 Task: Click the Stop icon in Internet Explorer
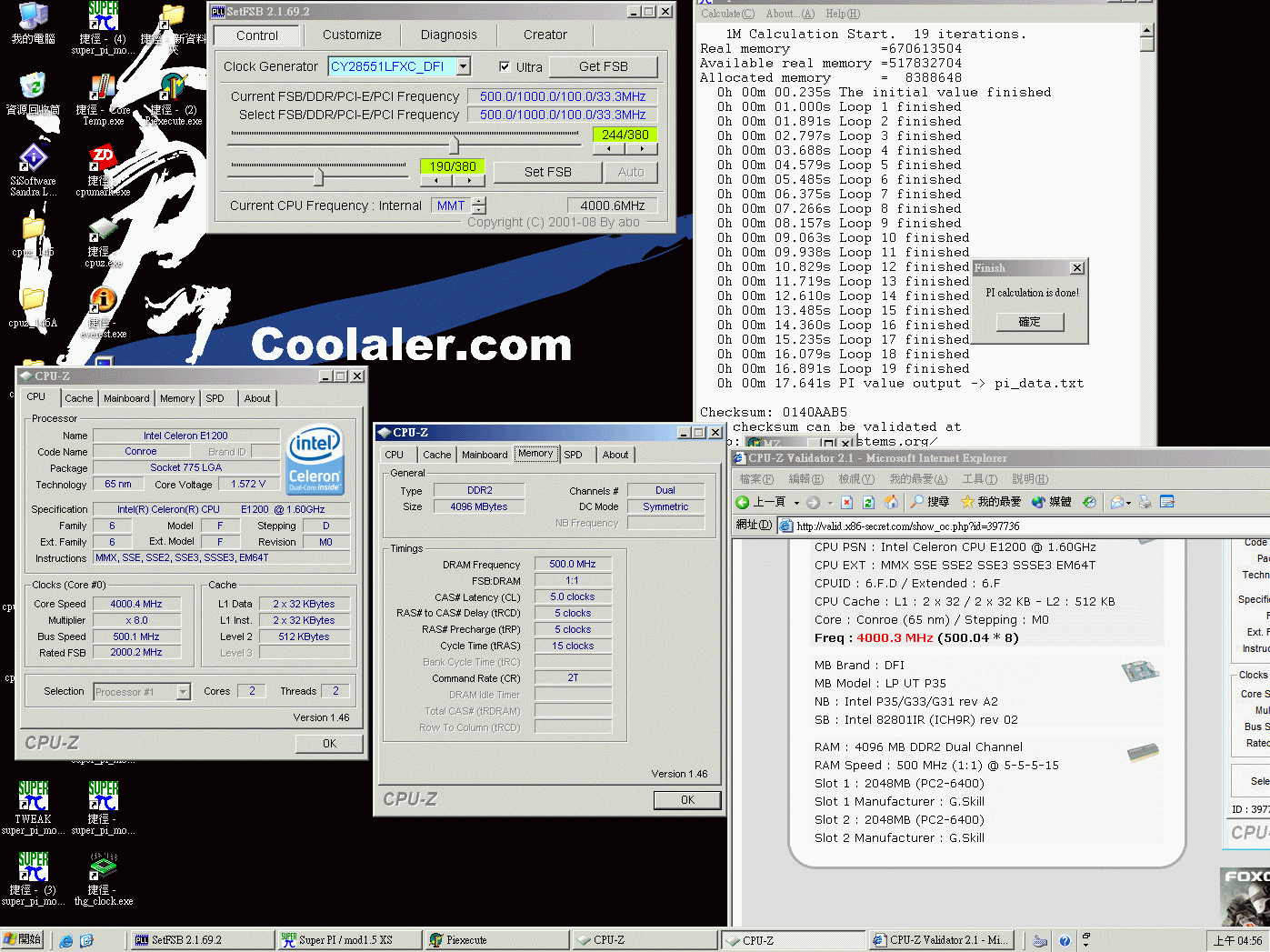click(x=846, y=502)
